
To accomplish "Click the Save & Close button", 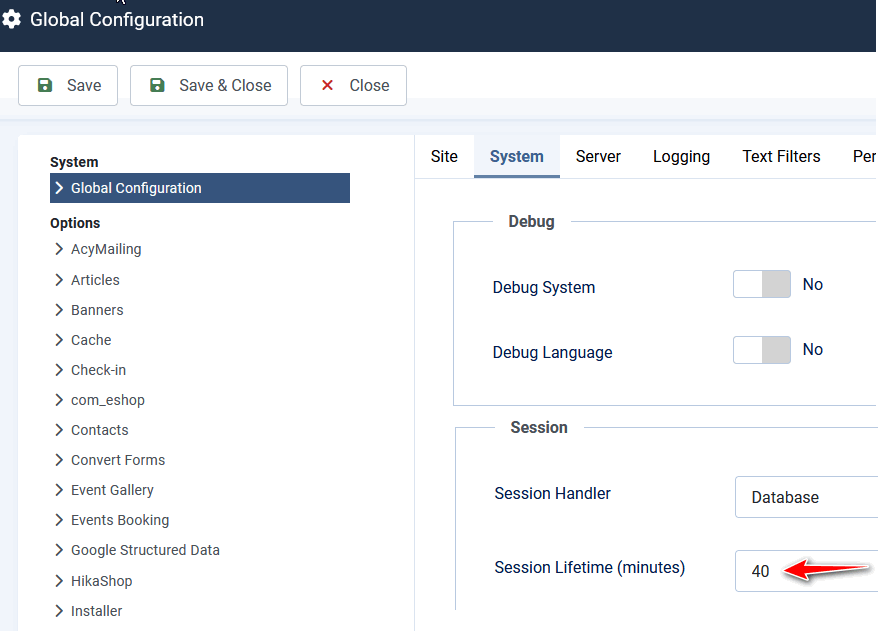I will click(x=209, y=85).
